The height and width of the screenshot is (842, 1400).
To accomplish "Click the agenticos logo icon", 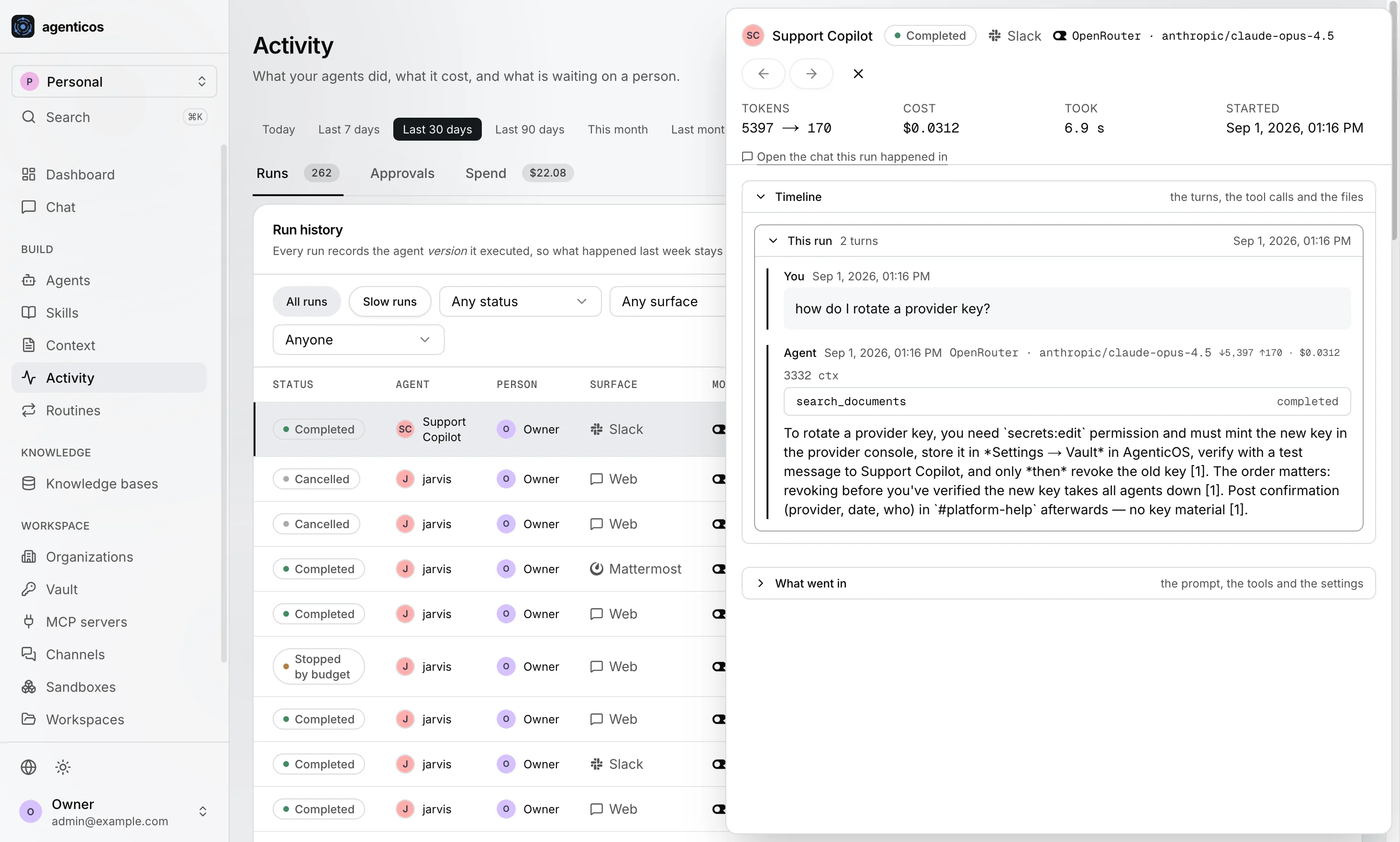I will point(22,27).
